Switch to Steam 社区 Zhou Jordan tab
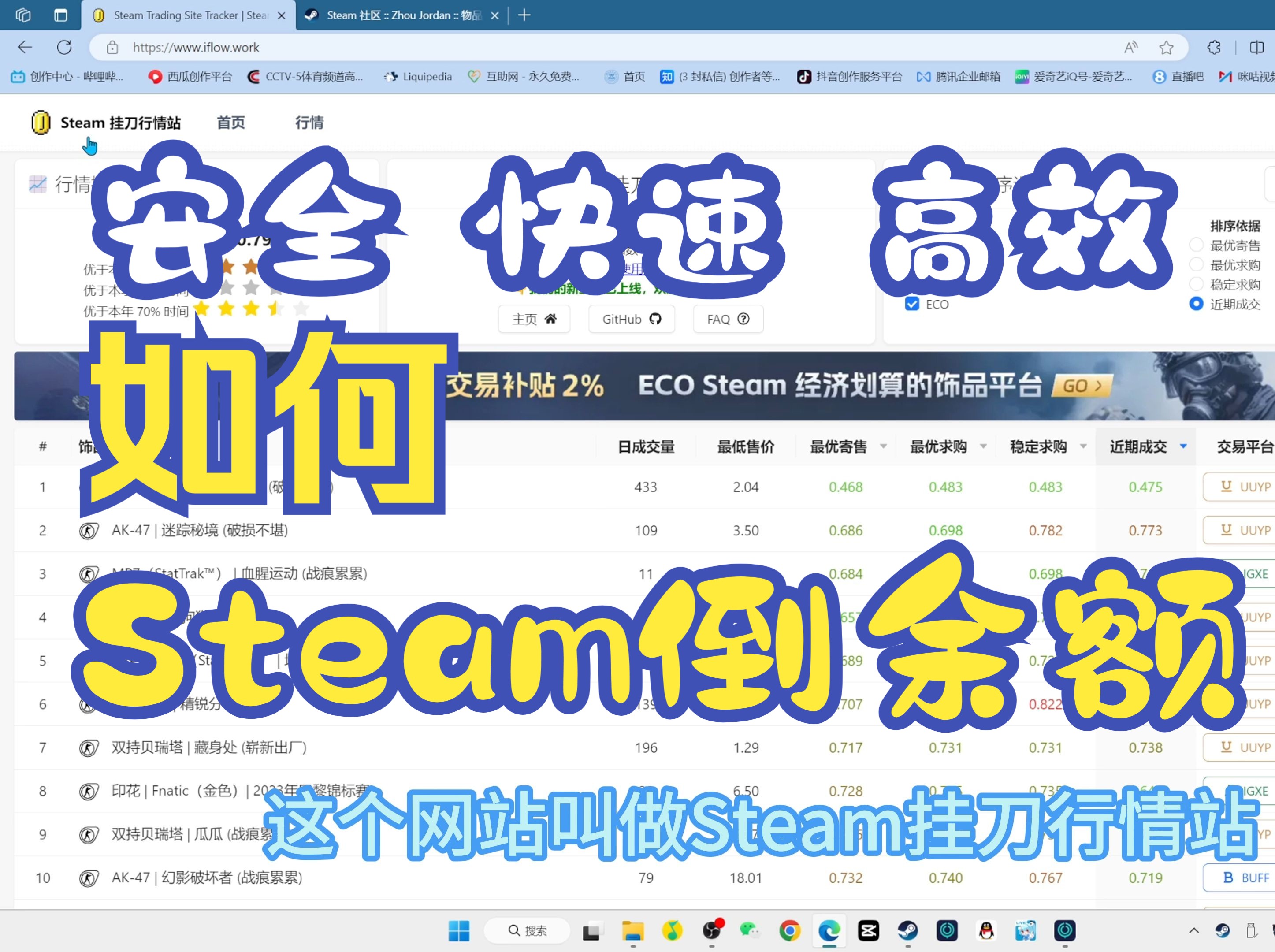 [x=401, y=15]
